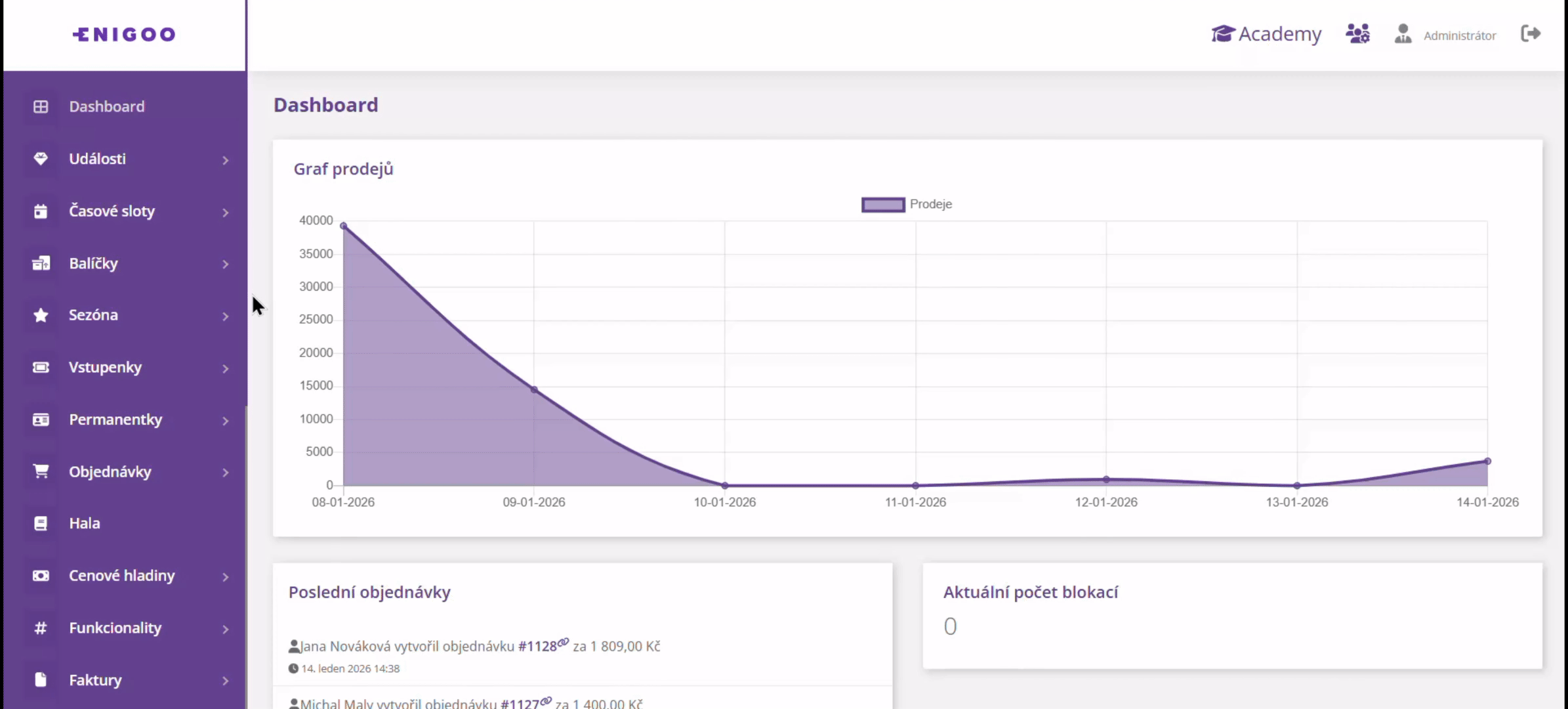Click the Funkcionality hash icon
The image size is (1568, 709).
pyautogui.click(x=41, y=628)
